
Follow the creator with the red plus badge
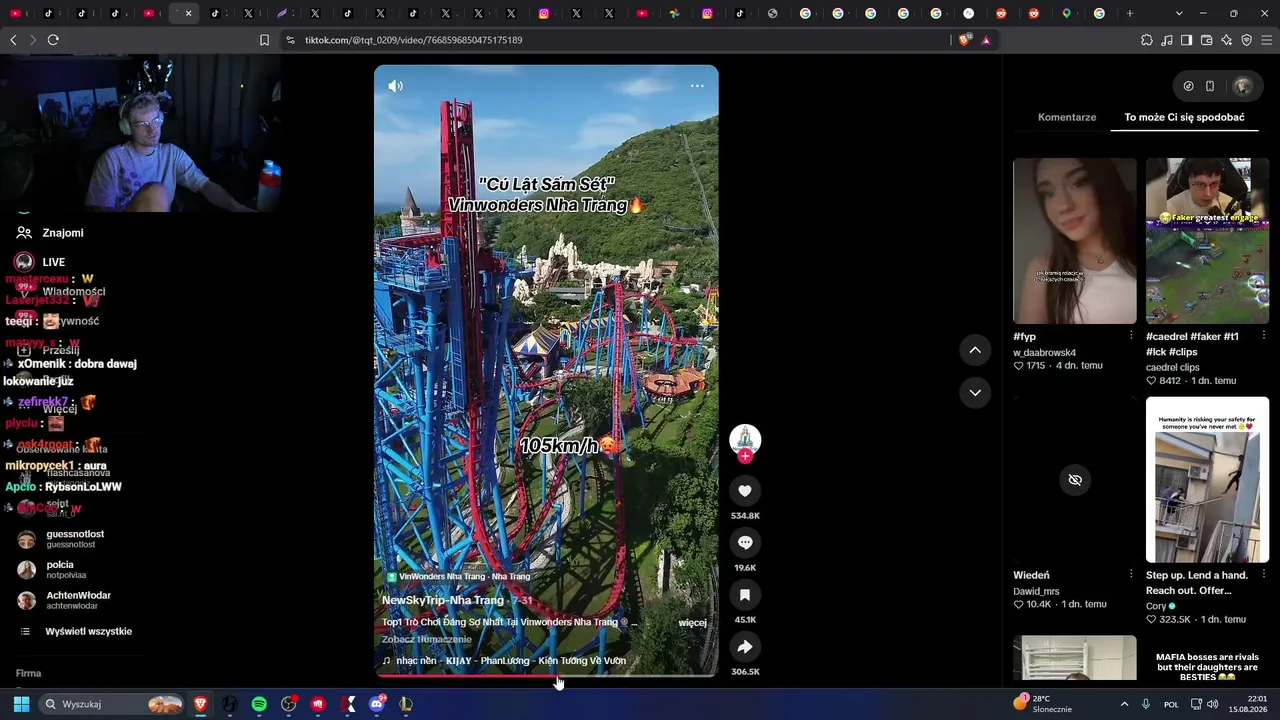745,456
